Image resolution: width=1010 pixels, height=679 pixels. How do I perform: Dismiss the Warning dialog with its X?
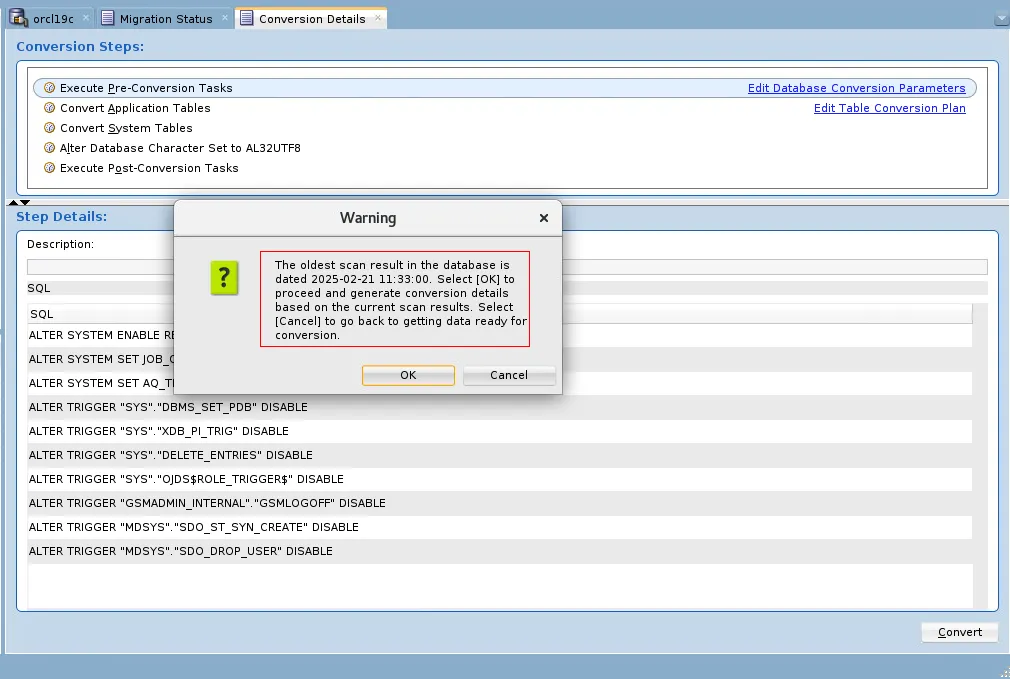tap(543, 218)
